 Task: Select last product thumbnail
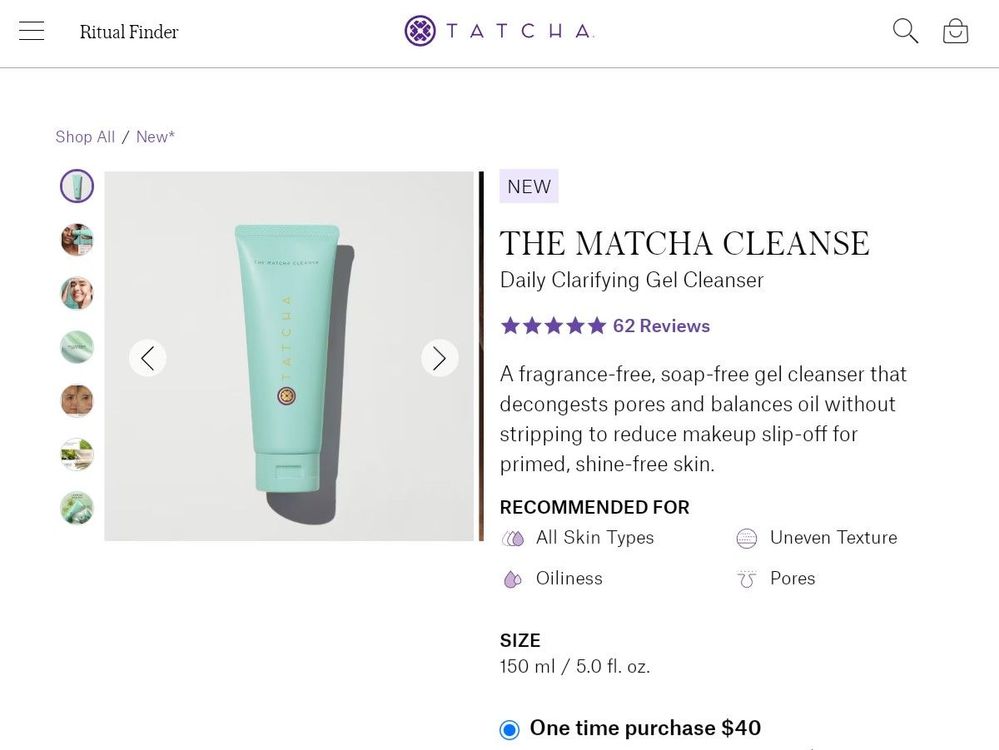point(77,508)
